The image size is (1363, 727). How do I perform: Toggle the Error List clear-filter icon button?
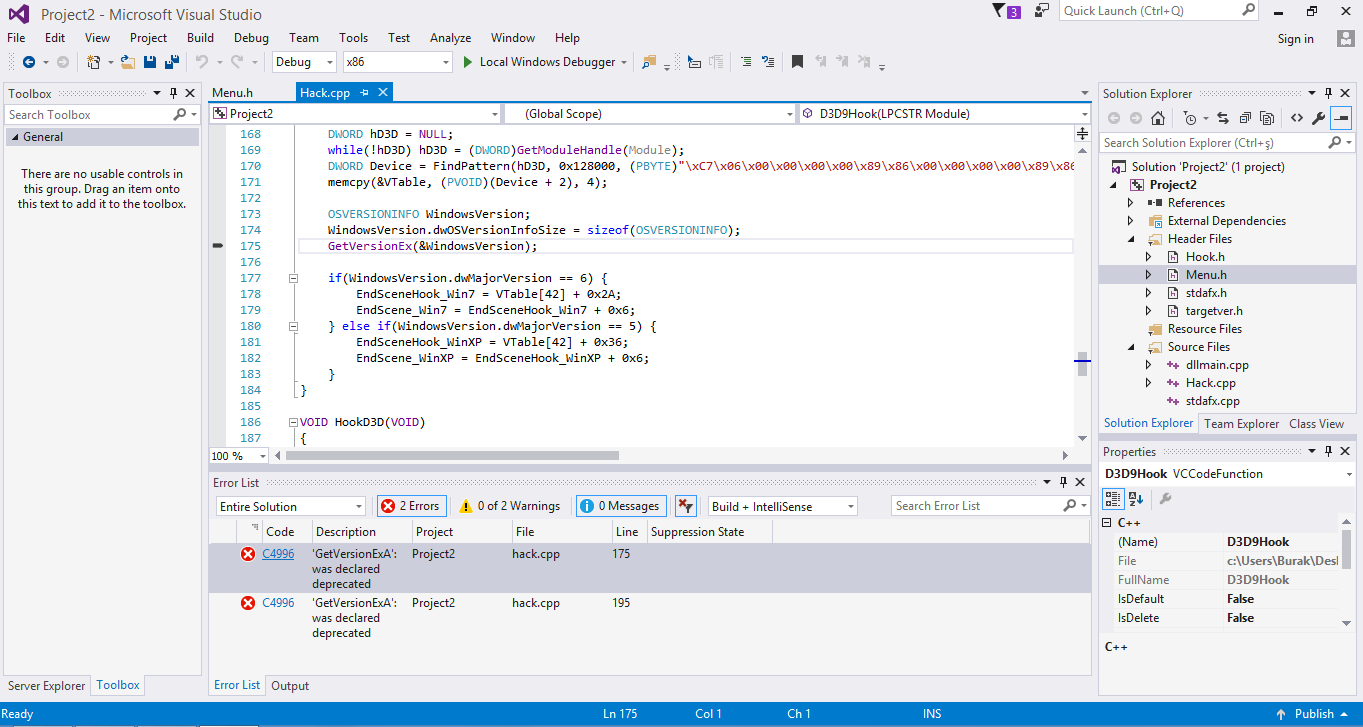pyautogui.click(x=685, y=506)
